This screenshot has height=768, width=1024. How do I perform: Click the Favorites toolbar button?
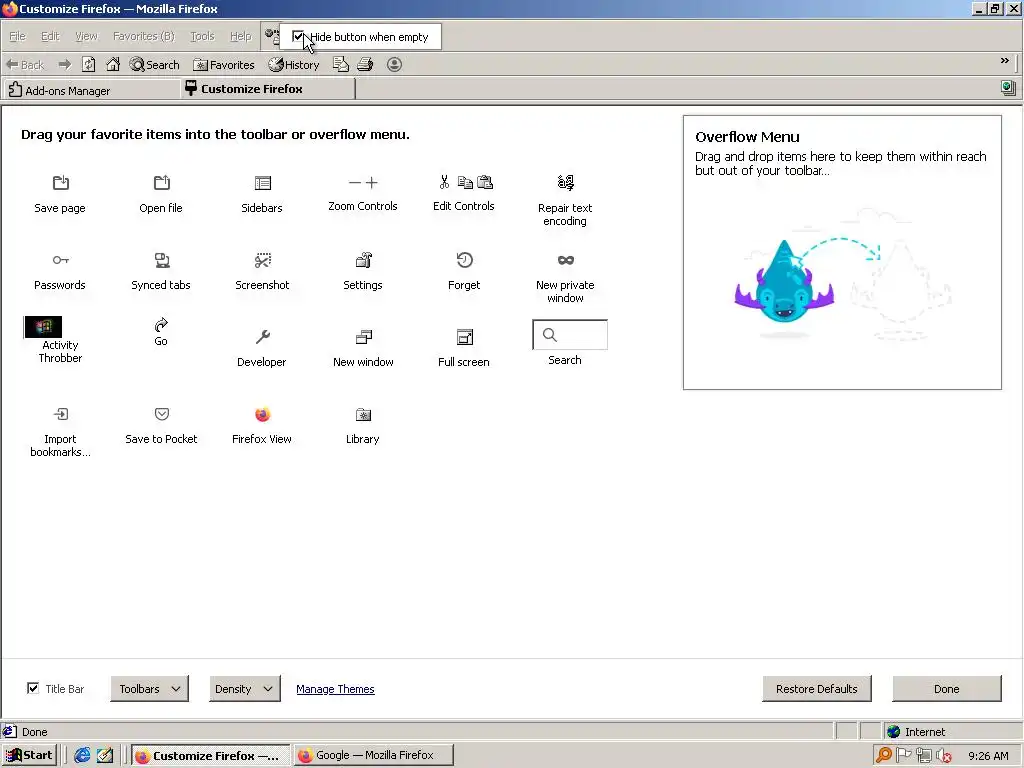[x=224, y=65]
